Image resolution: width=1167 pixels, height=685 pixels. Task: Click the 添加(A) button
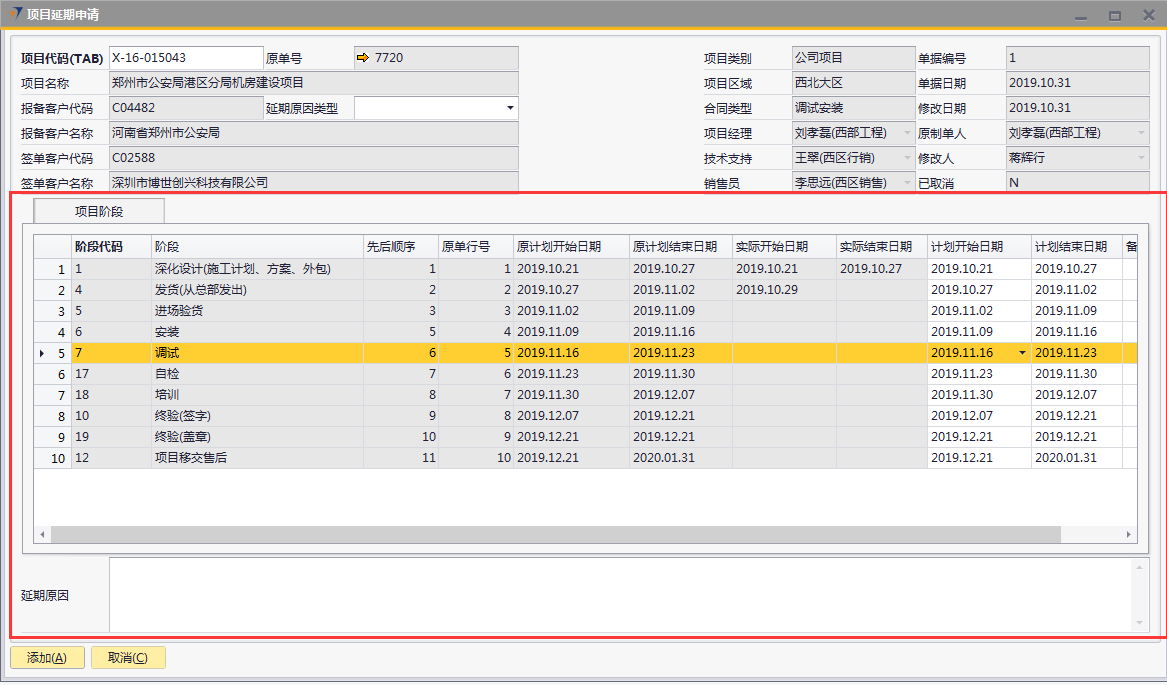pyautogui.click(x=47, y=658)
